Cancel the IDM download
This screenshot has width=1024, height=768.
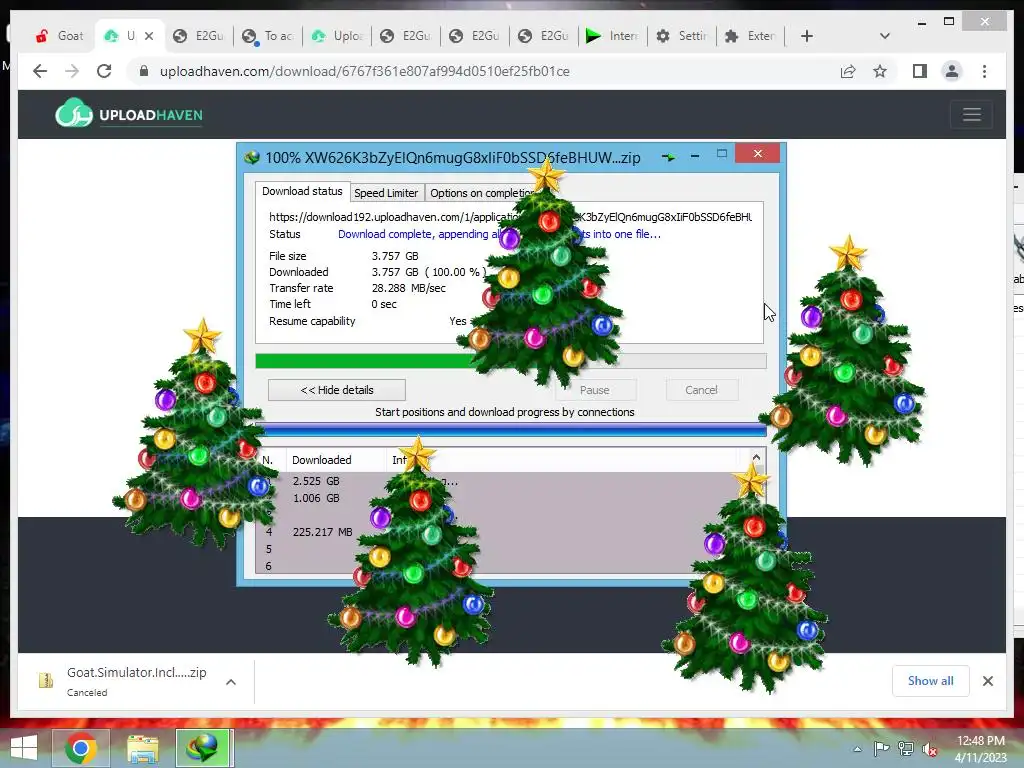pyautogui.click(x=701, y=390)
